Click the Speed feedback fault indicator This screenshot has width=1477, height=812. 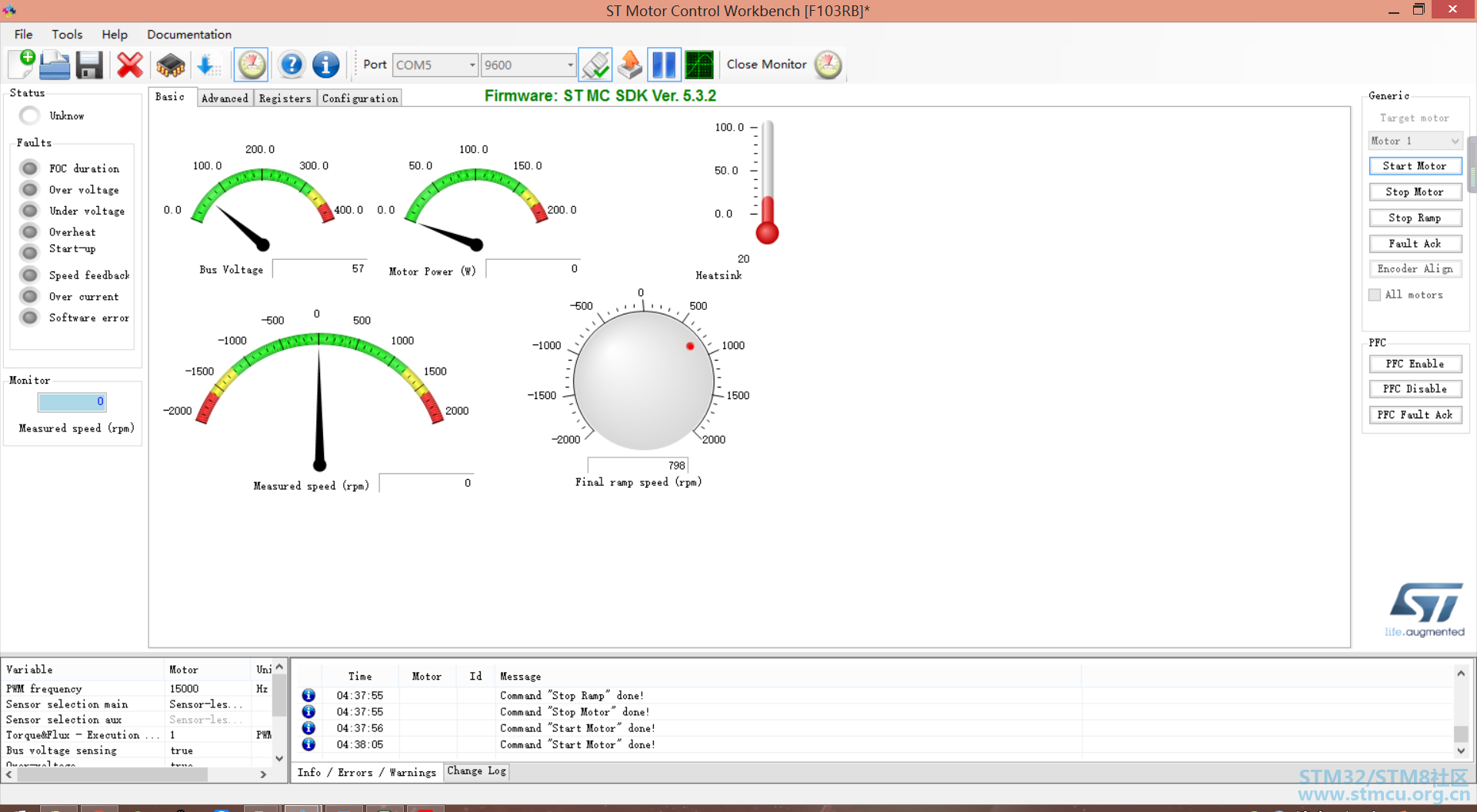tap(29, 275)
